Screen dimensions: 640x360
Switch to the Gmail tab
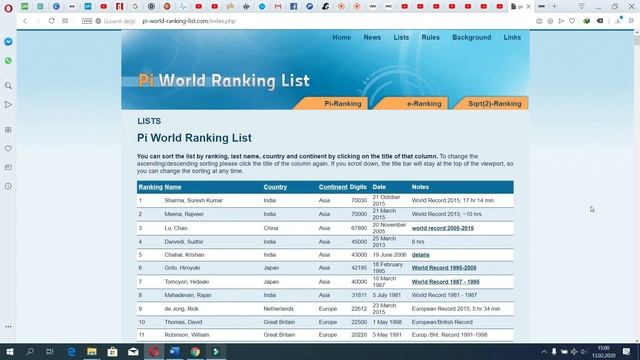pyautogui.click(x=278, y=7)
